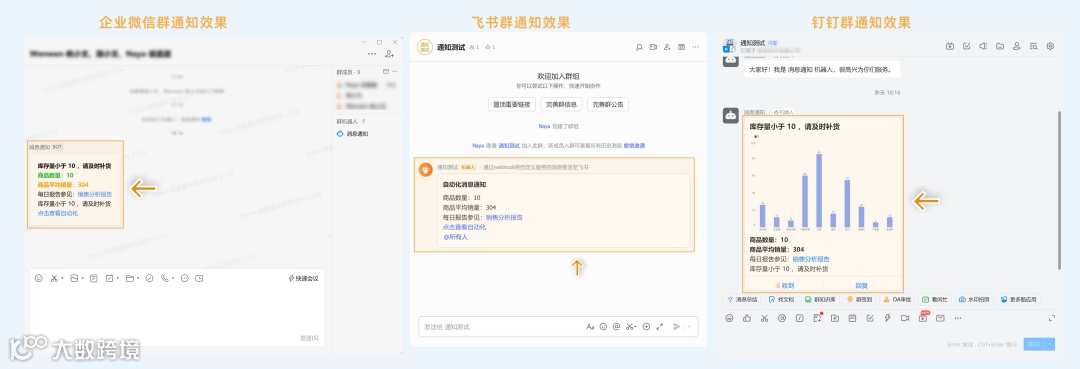The width and height of the screenshot is (1080, 369).
Task: Open 销售分析报告 link in Feishu message
Action: (504, 217)
